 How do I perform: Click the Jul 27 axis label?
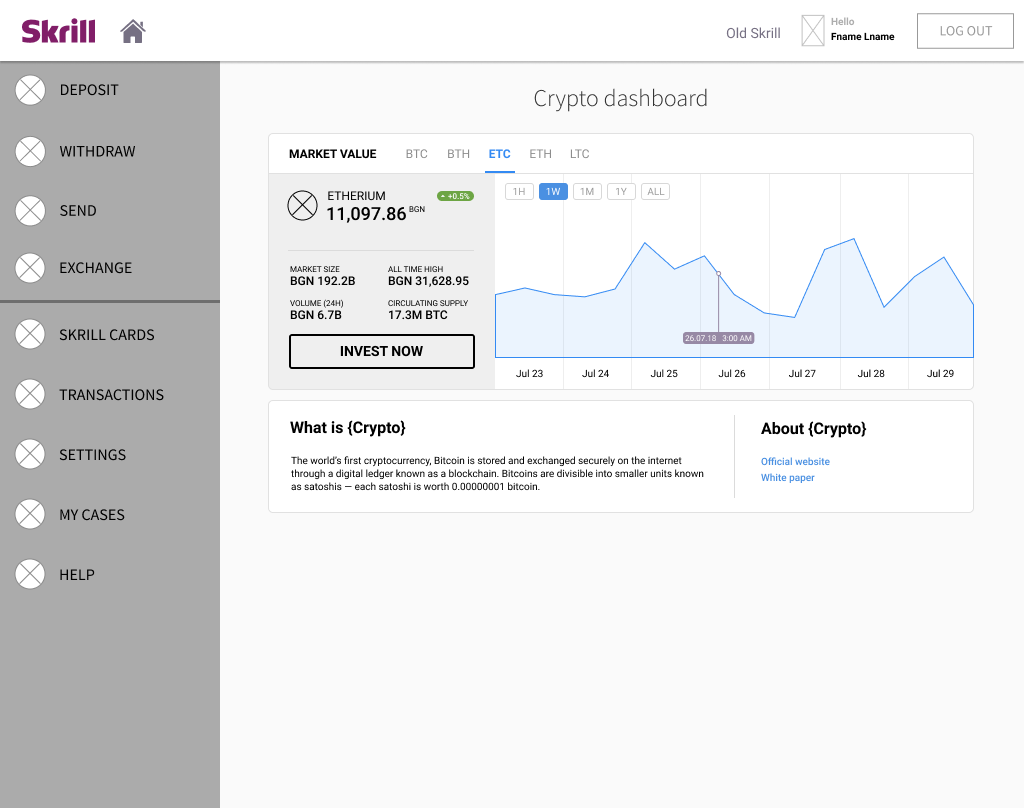coord(802,374)
